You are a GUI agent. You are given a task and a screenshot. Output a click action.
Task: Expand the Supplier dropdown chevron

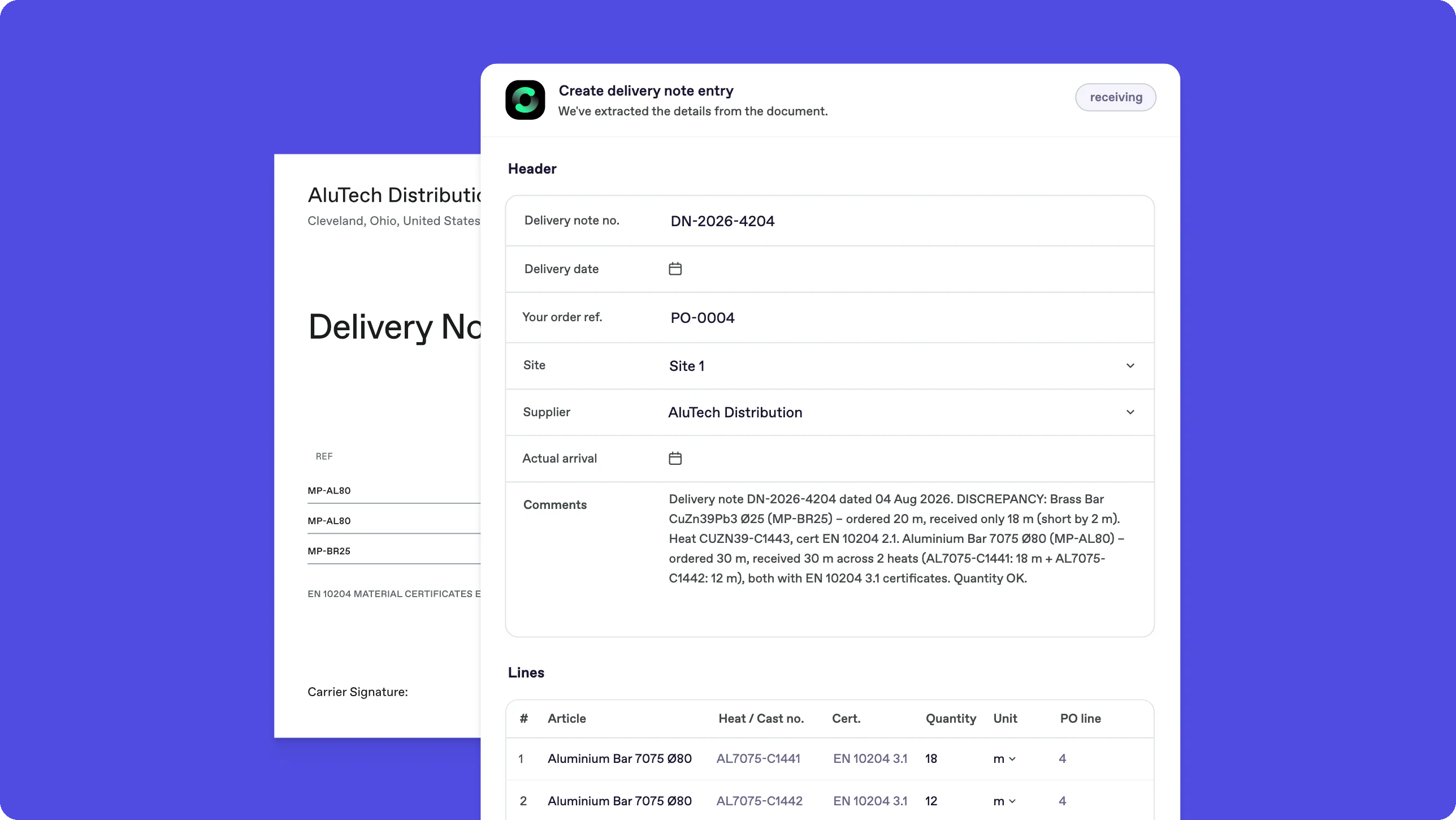1130,412
